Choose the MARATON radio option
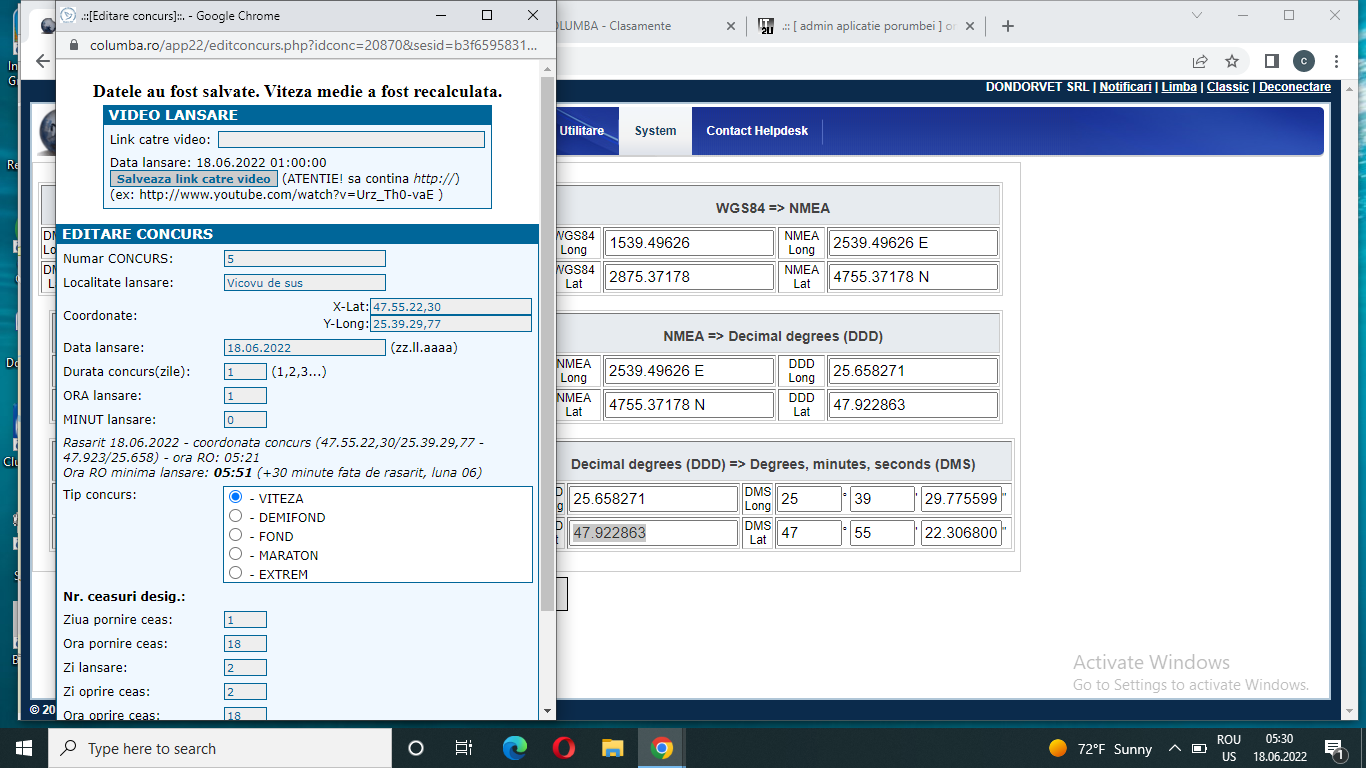Viewport: 1366px width, 768px height. tap(236, 554)
